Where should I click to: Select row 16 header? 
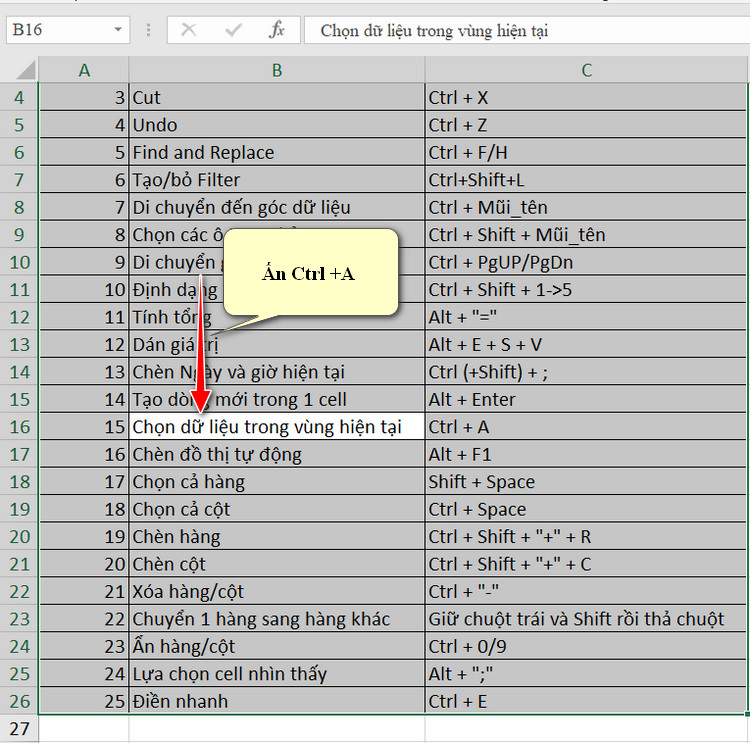pyautogui.click(x=19, y=427)
